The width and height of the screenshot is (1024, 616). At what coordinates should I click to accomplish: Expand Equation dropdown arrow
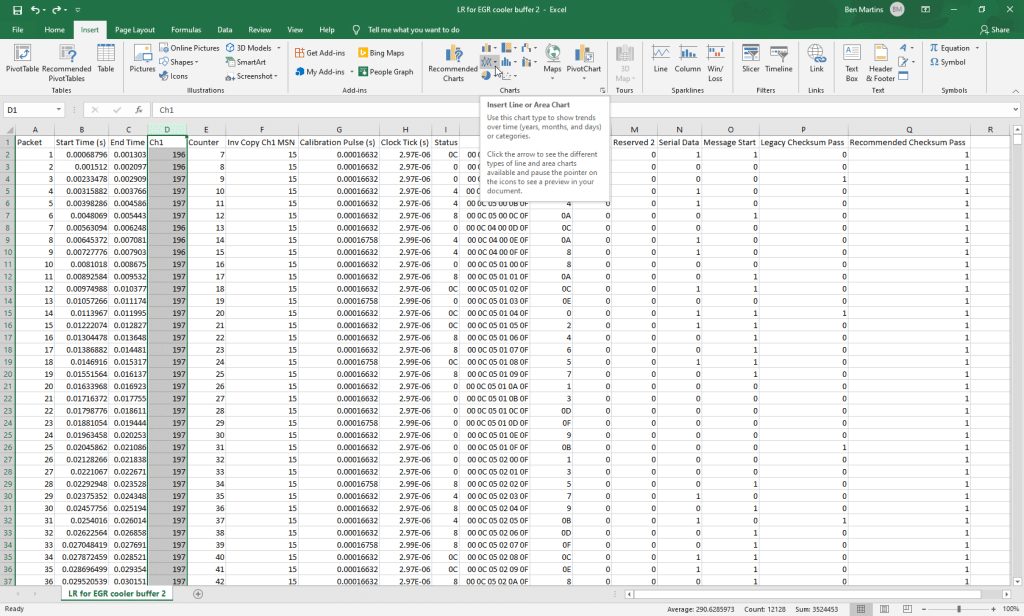(x=977, y=48)
